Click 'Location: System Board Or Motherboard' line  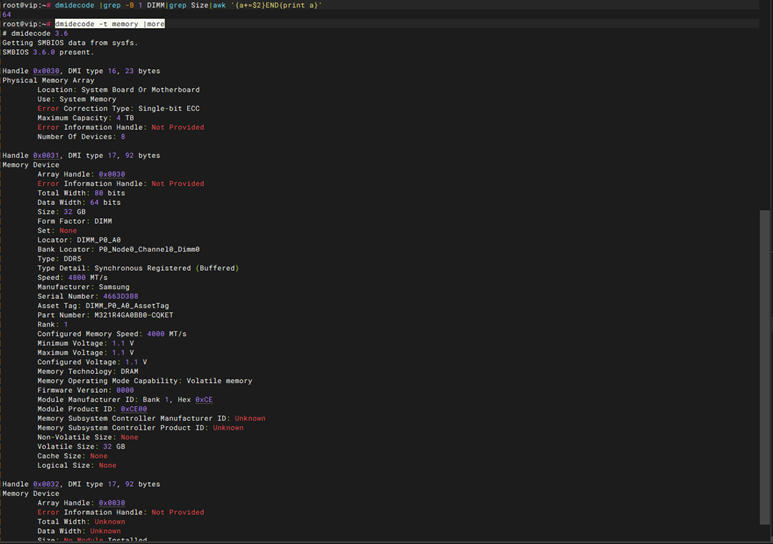click(118, 90)
